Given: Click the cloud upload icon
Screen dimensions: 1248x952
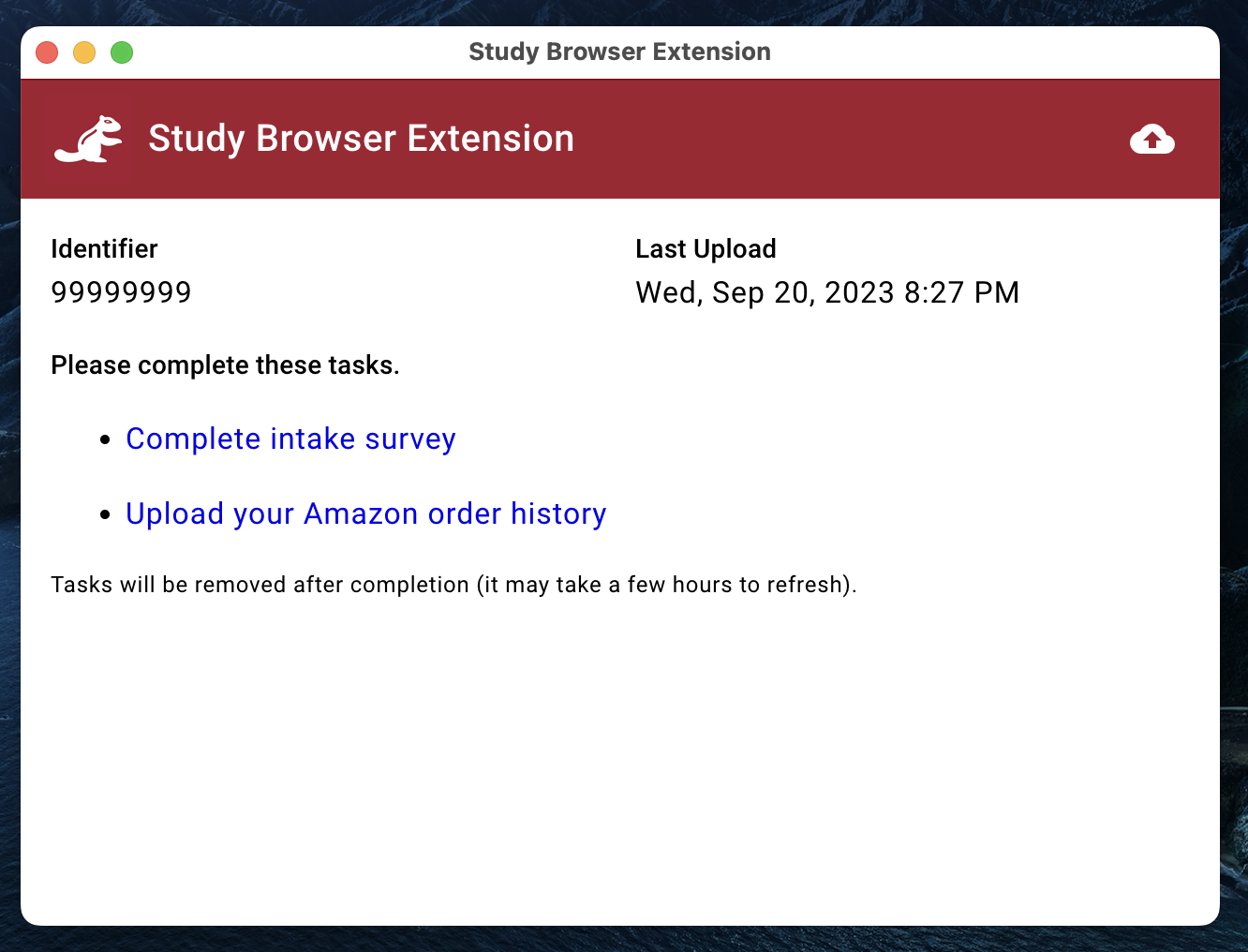Looking at the screenshot, I should tap(1151, 140).
